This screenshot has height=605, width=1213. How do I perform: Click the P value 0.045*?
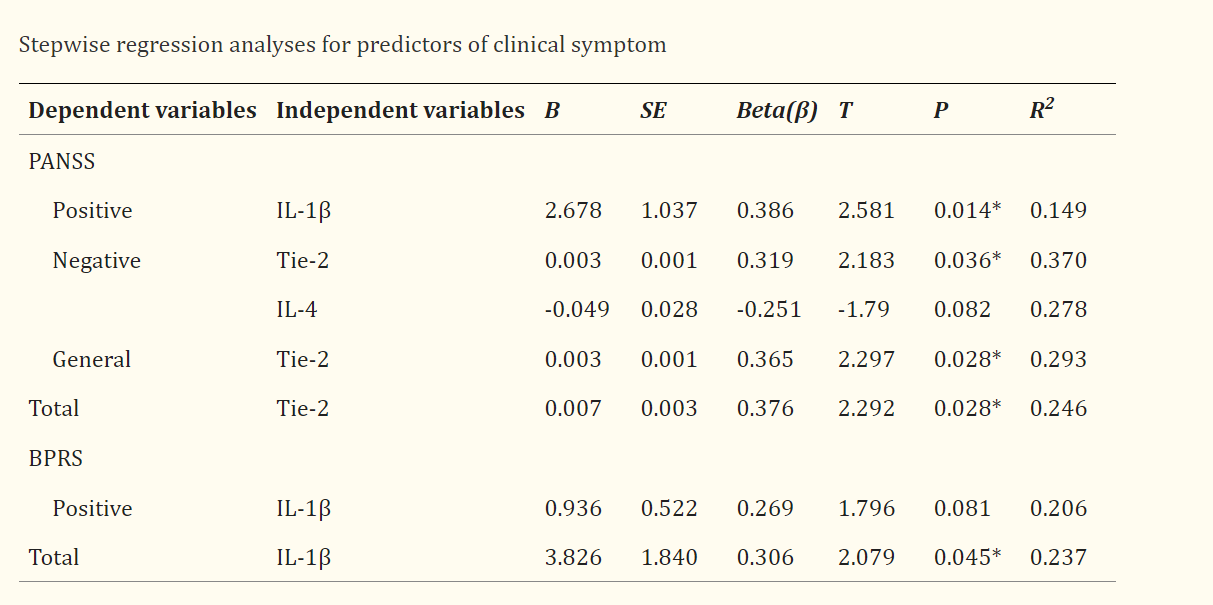967,558
